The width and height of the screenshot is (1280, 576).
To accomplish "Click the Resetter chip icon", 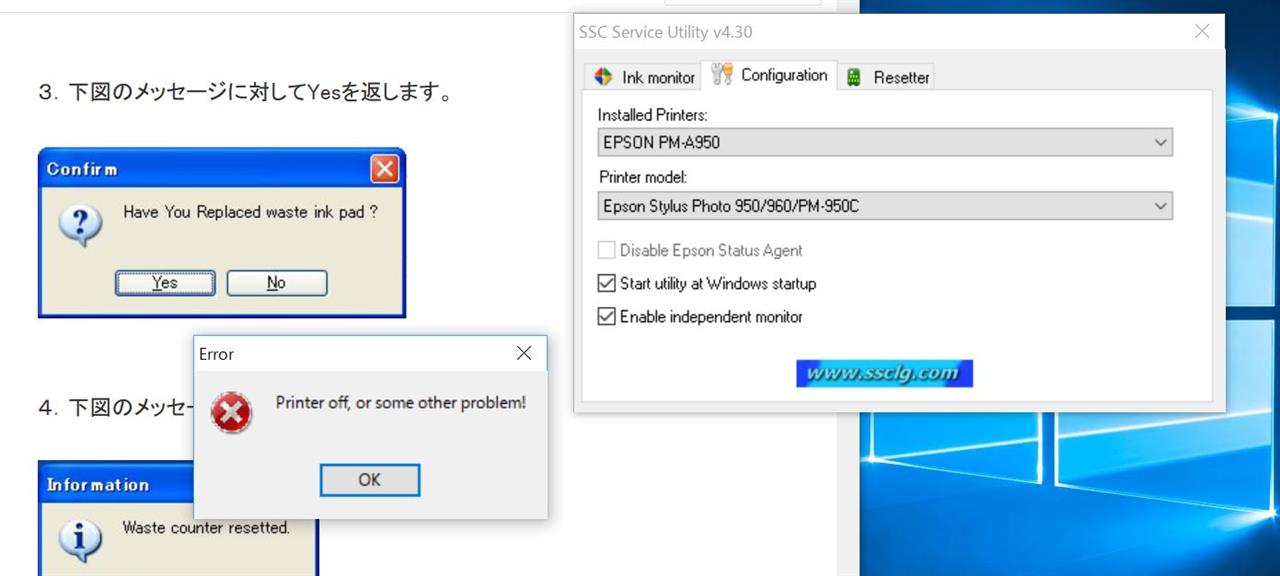I will (853, 77).
